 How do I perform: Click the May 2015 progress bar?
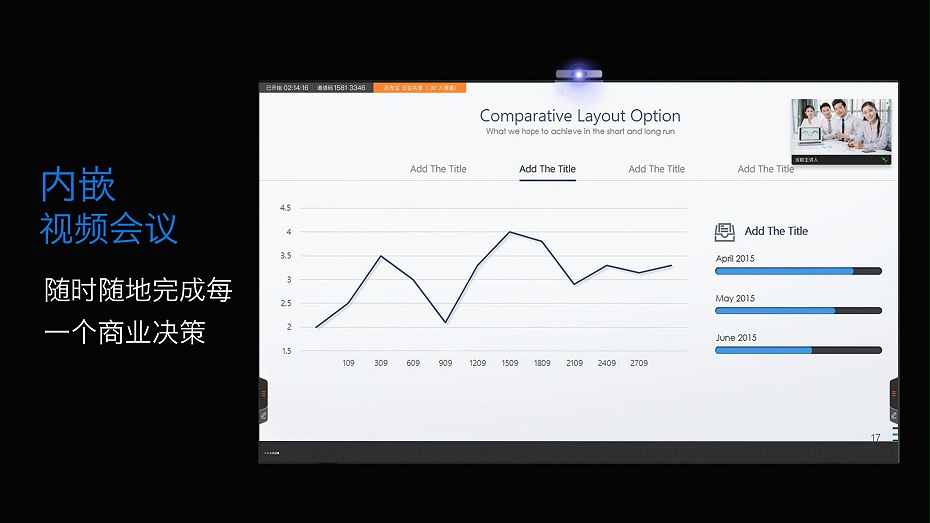[x=798, y=311]
